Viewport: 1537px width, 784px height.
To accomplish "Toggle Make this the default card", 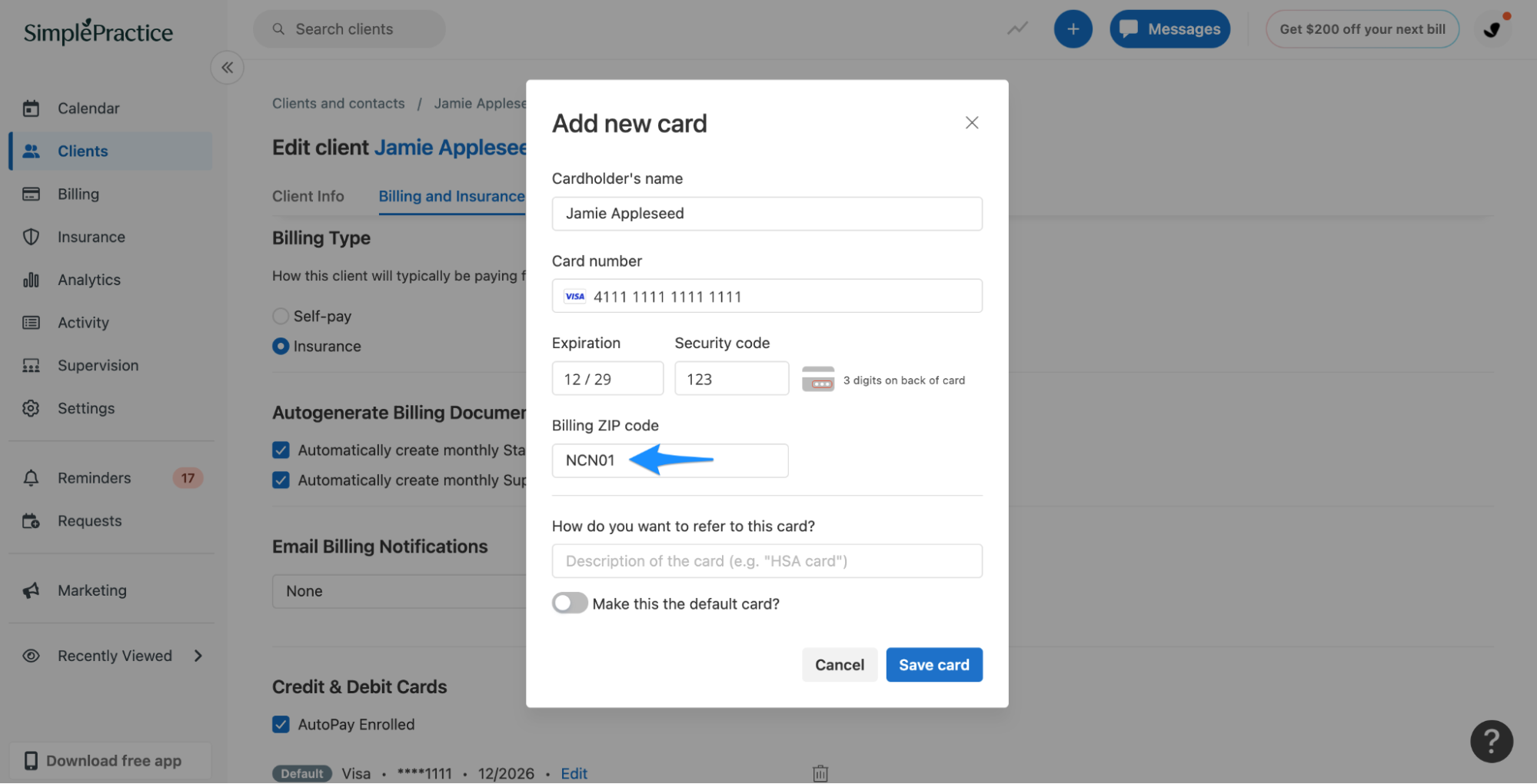I will 570,603.
